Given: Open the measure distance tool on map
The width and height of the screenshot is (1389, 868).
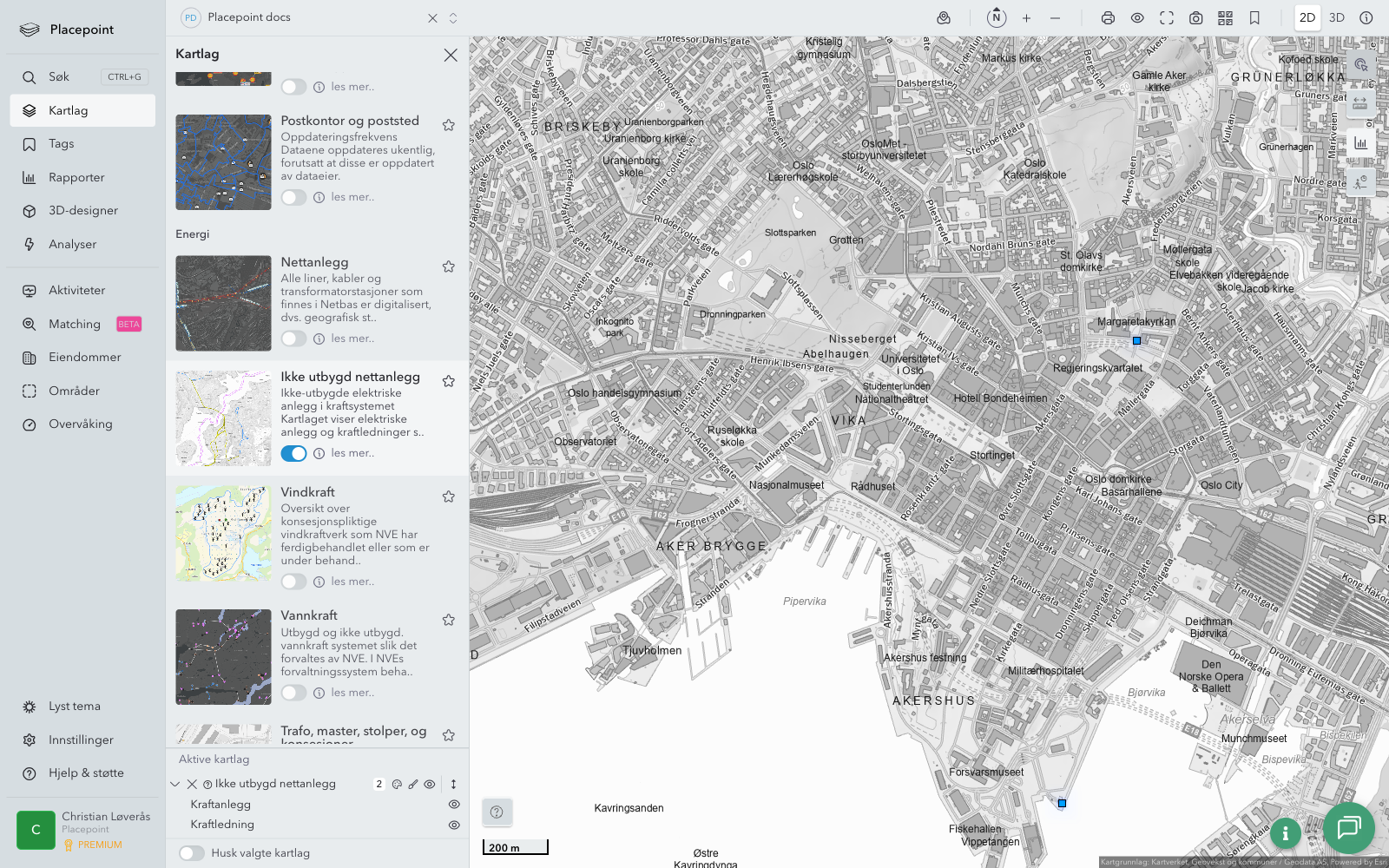Looking at the screenshot, I should click(x=1360, y=103).
